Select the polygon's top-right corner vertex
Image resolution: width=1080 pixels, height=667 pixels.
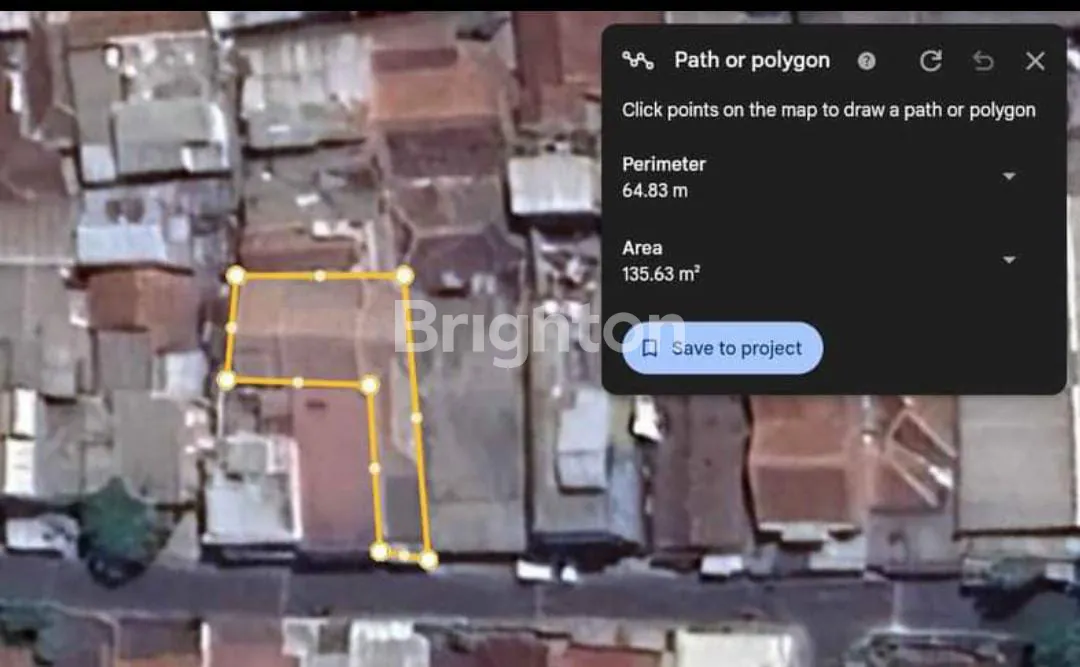pyautogui.click(x=404, y=275)
